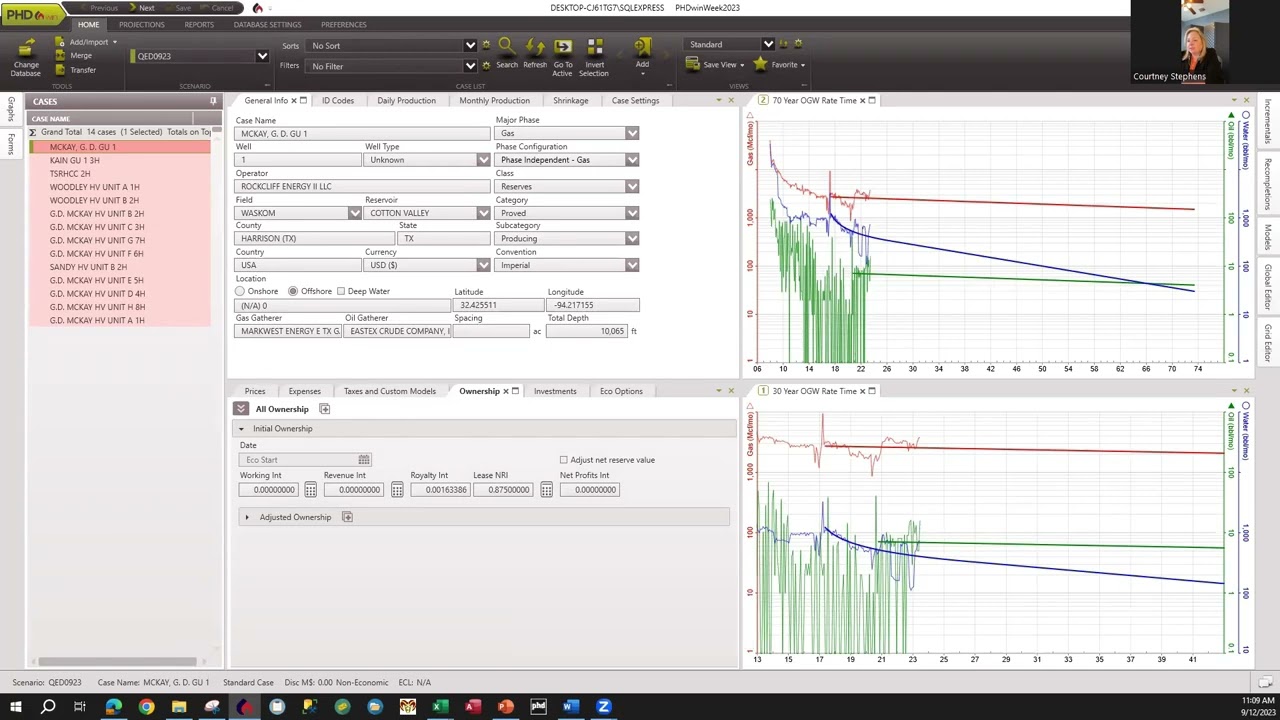This screenshot has width=1280, height=720.
Task: Pop out the General Info tab window
Action: [303, 100]
